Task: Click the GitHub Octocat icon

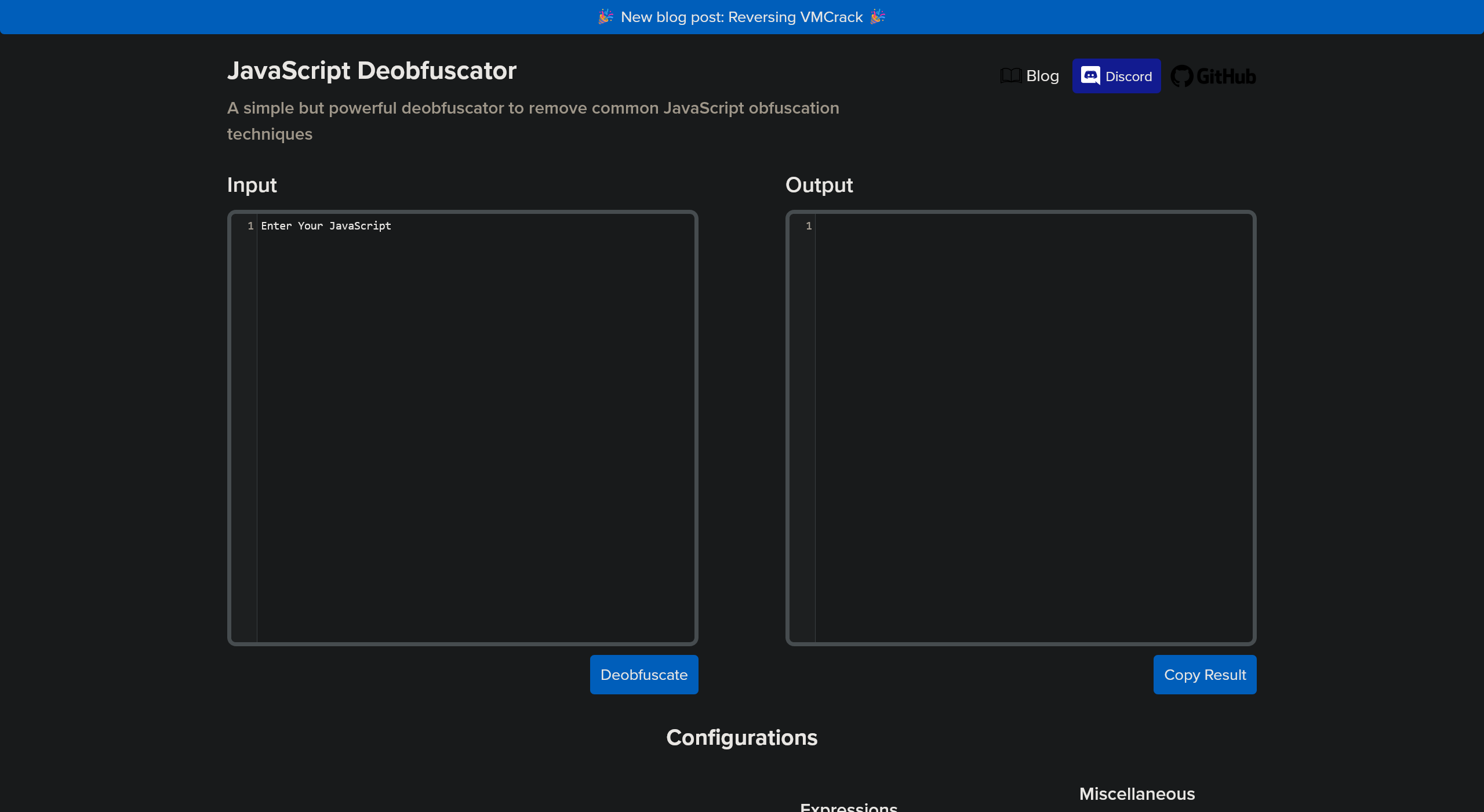Action: tap(1183, 76)
